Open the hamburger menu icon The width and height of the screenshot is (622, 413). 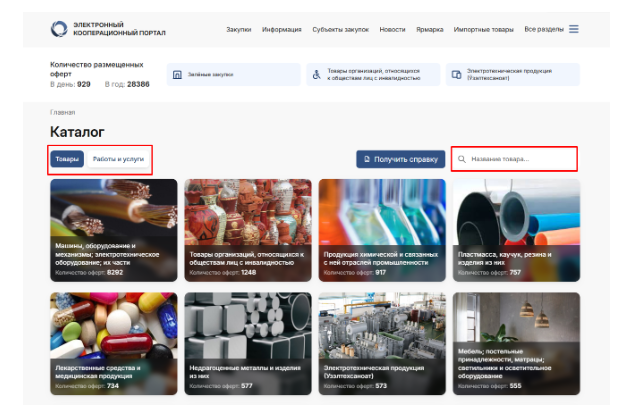[574, 29]
